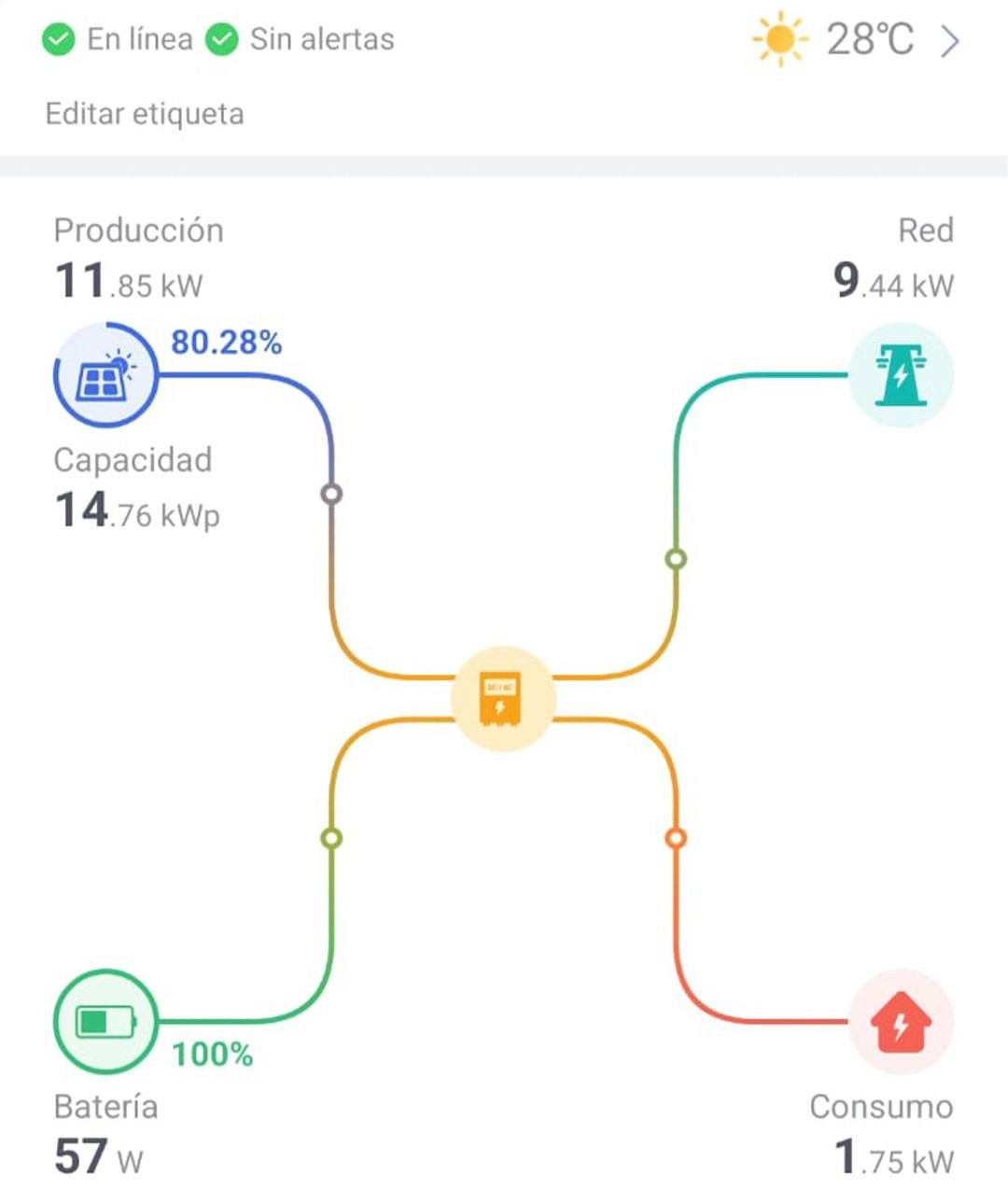Expand the weather details chevron arrow

pyautogui.click(x=949, y=41)
